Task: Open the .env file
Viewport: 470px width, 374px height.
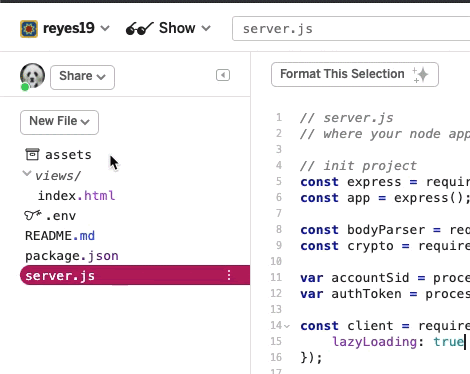Action: coord(61,216)
